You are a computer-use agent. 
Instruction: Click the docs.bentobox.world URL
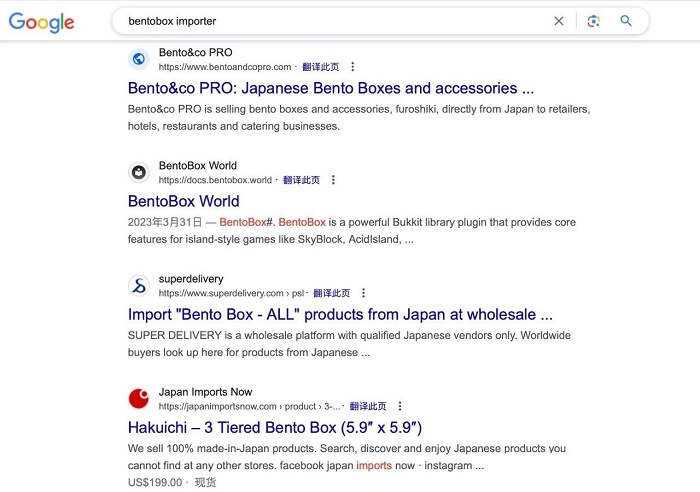(215, 180)
